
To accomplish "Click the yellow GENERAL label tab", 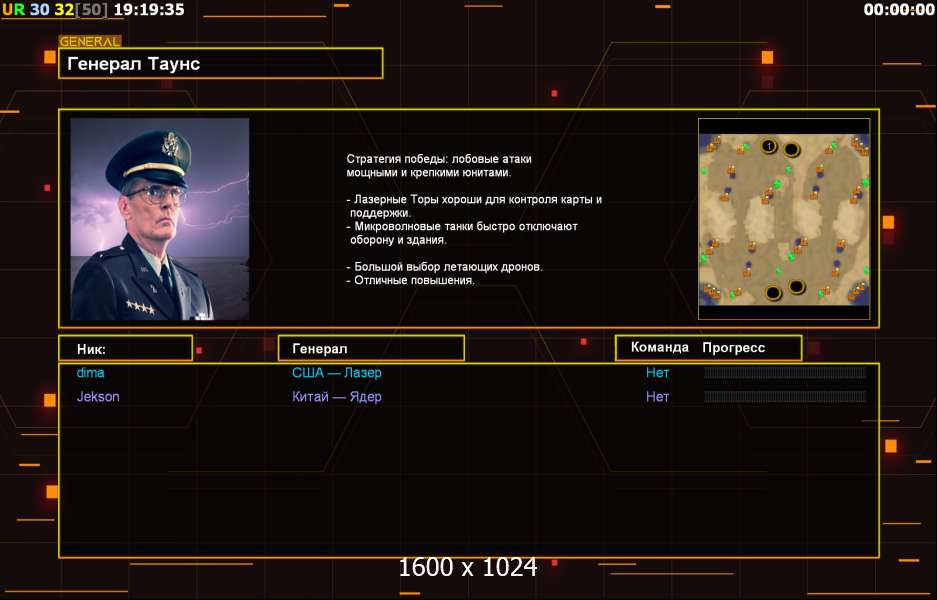I will (90, 41).
